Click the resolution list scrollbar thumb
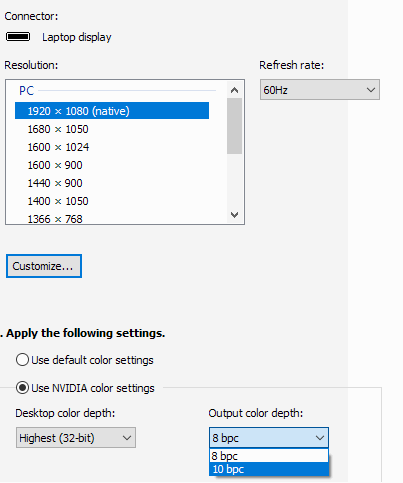This screenshot has width=403, height=483. [x=234, y=126]
